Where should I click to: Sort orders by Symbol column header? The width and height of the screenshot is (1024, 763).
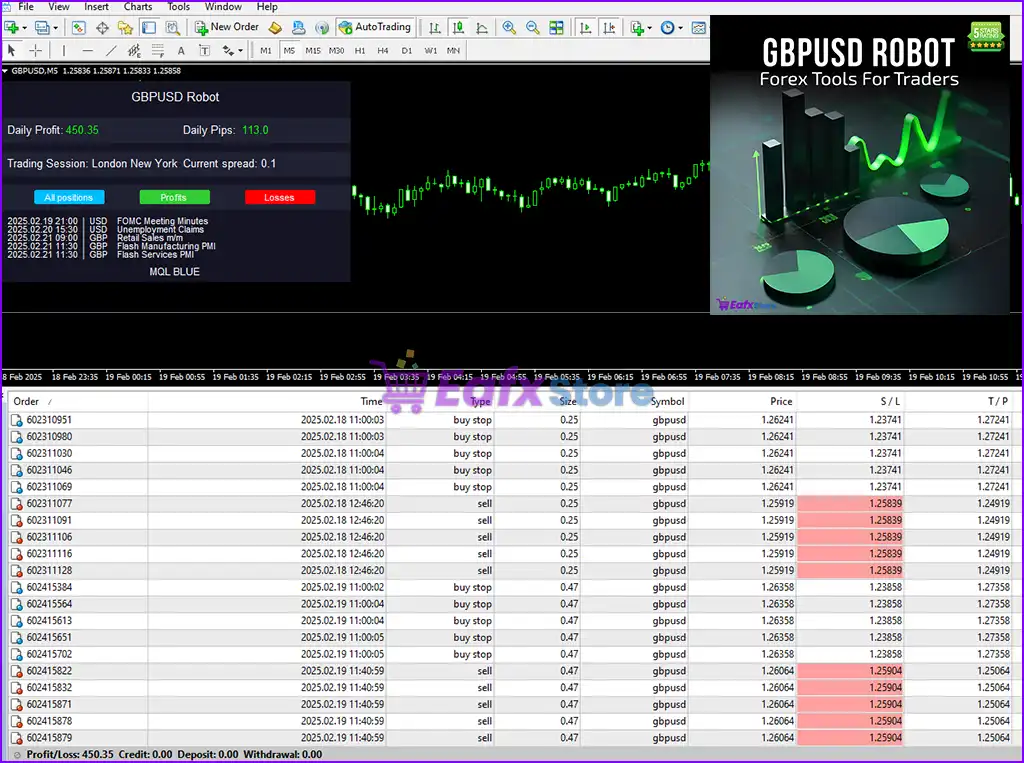click(667, 401)
